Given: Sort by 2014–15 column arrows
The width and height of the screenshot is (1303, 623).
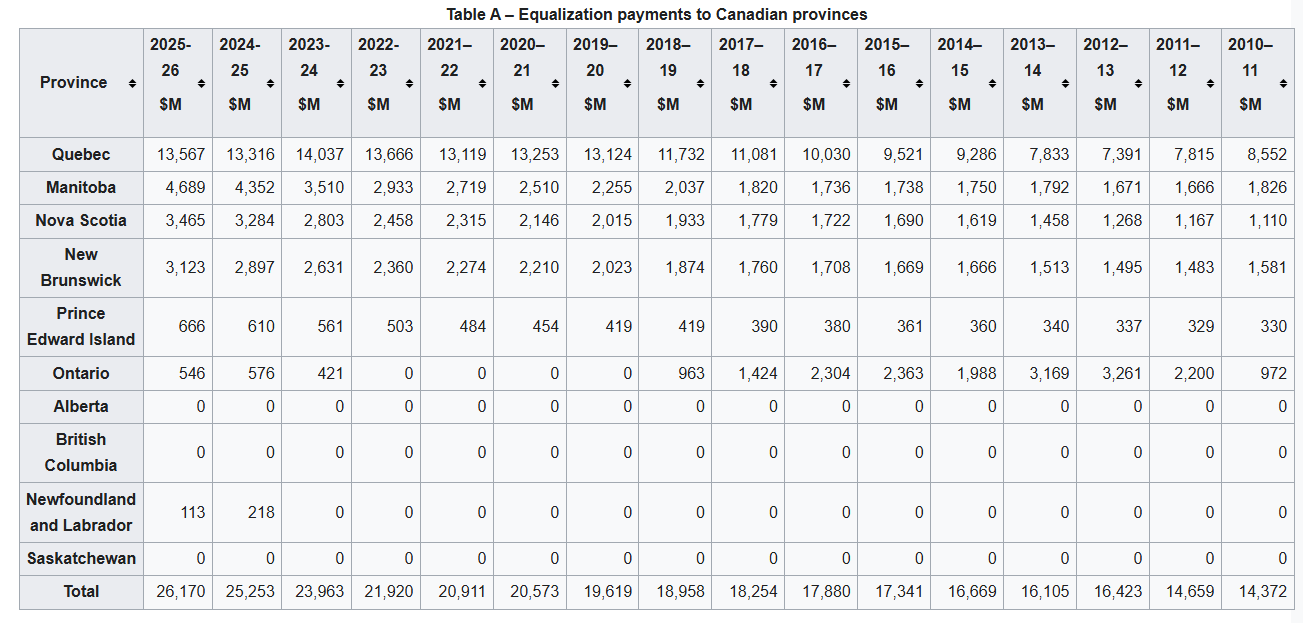Looking at the screenshot, I should pos(992,83).
